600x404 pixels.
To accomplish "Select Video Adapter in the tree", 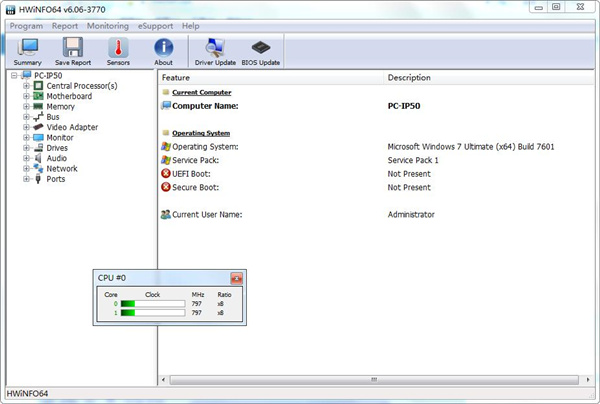I will click(x=72, y=127).
